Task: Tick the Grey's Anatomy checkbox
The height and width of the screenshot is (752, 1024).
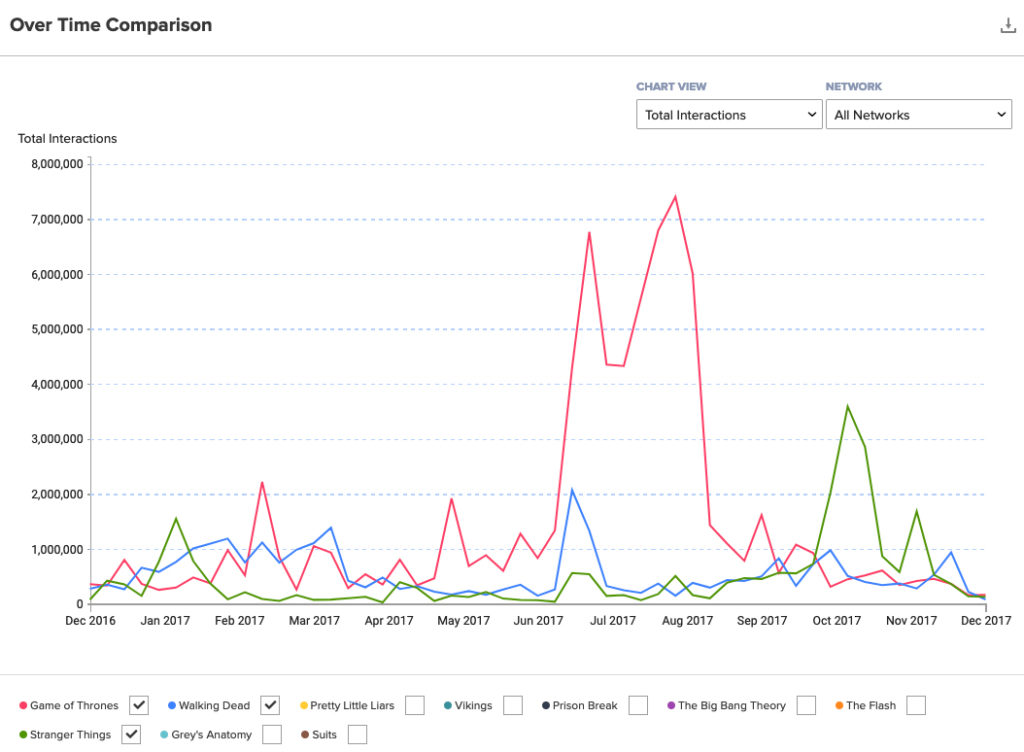Action: click(x=271, y=735)
